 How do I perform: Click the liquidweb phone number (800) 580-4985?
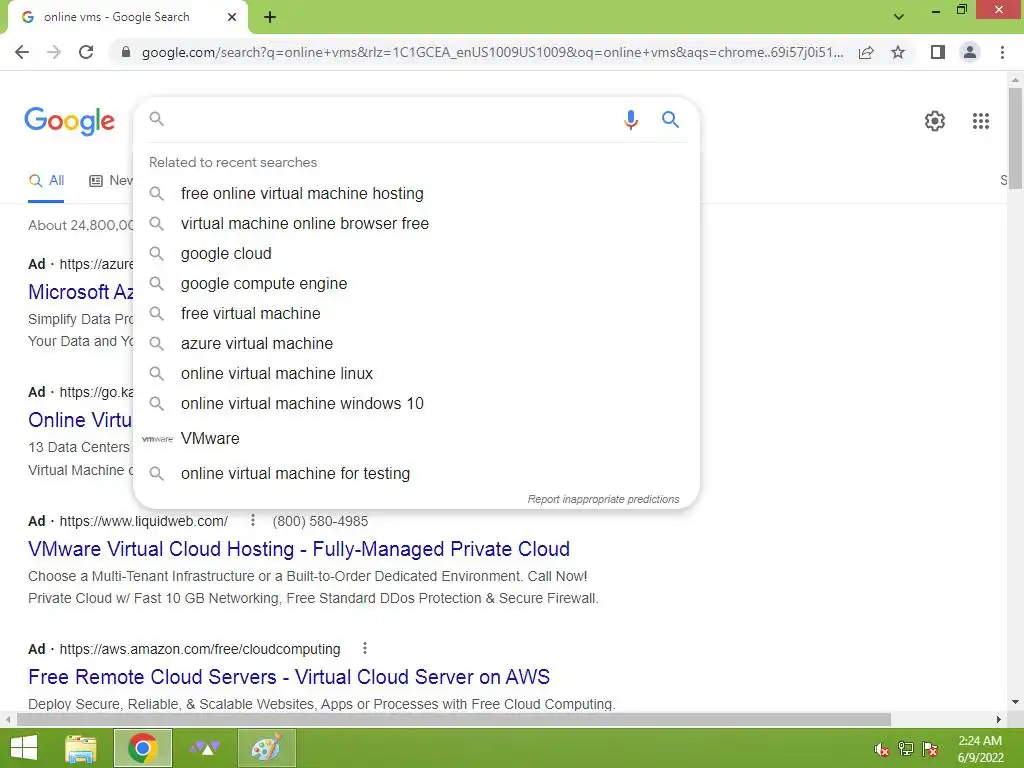tap(320, 521)
